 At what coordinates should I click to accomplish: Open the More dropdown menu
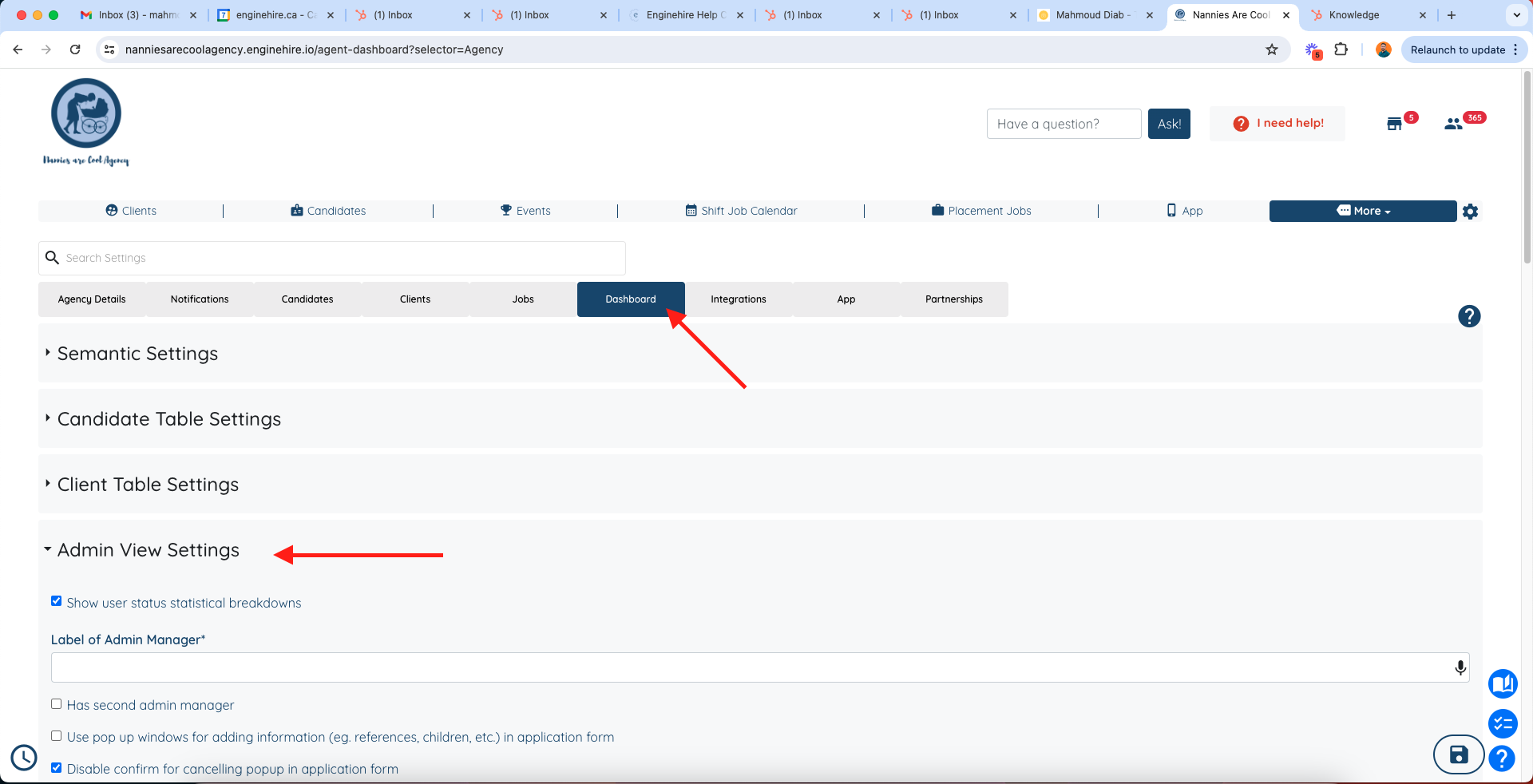tap(1363, 211)
